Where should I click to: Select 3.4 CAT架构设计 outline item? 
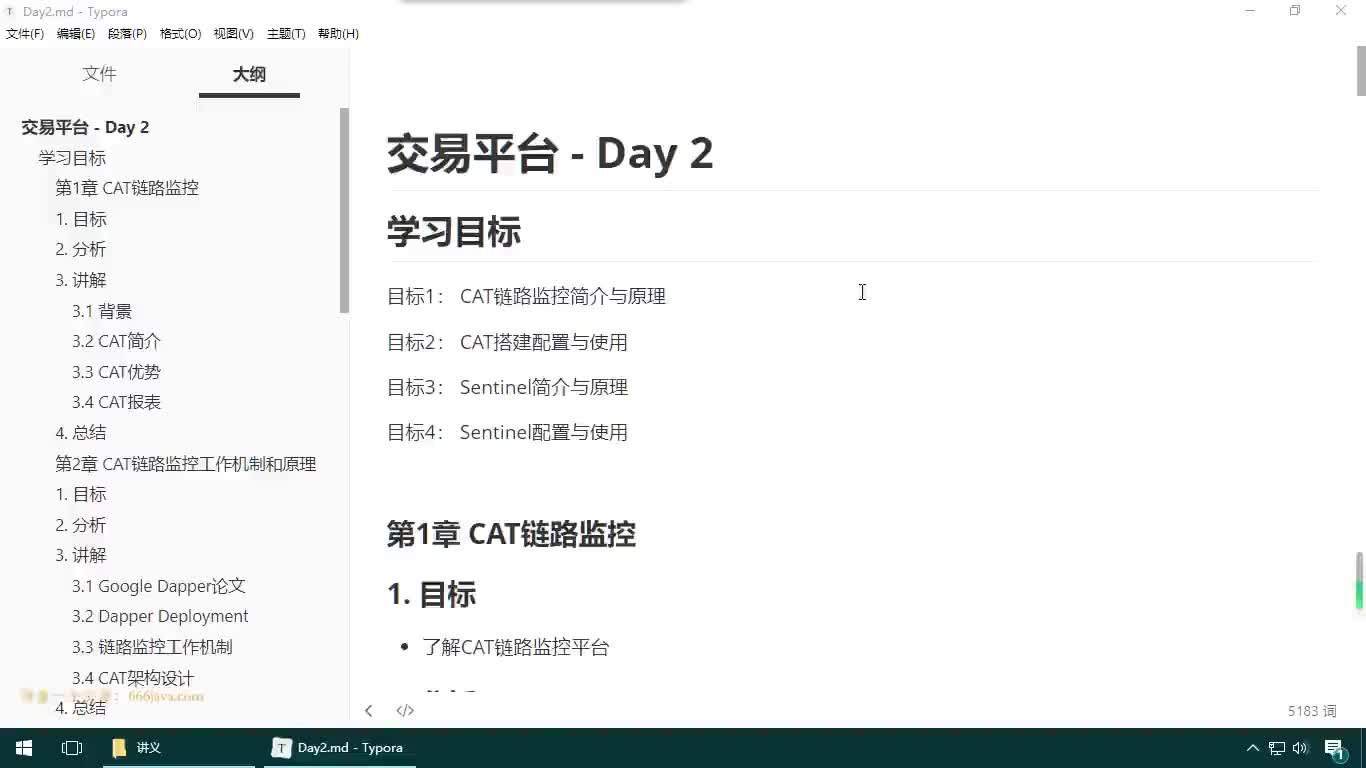pyautogui.click(x=133, y=678)
